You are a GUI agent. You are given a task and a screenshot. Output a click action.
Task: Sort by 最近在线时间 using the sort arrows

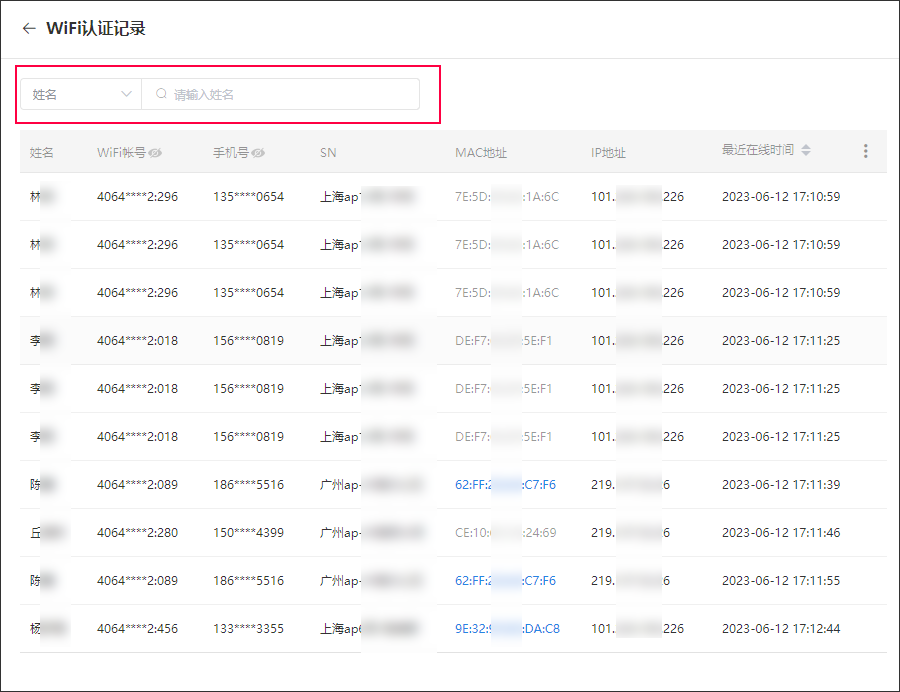point(806,150)
